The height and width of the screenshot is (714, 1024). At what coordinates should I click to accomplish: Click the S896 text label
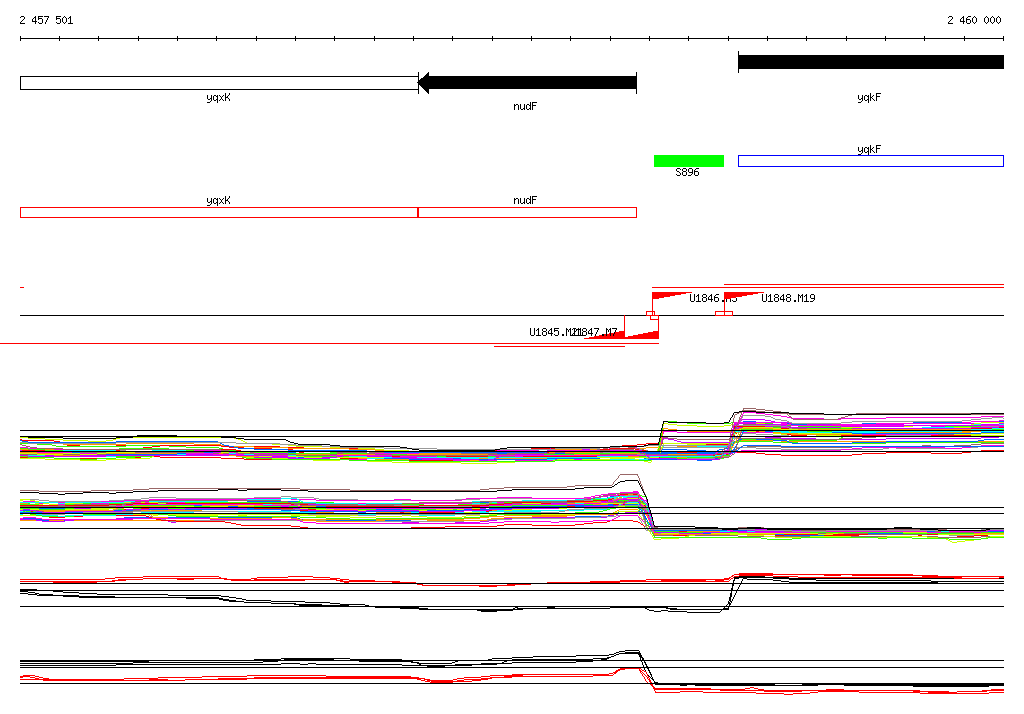[687, 173]
